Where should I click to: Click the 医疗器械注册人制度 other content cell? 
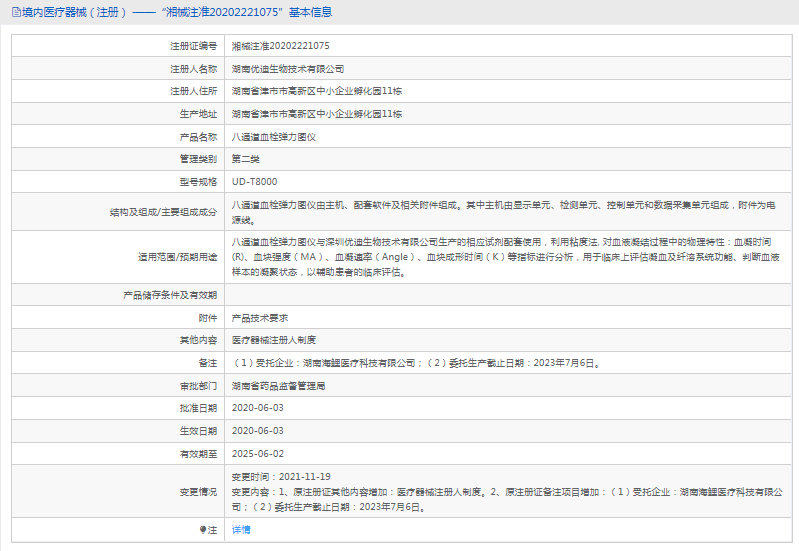pos(273,340)
